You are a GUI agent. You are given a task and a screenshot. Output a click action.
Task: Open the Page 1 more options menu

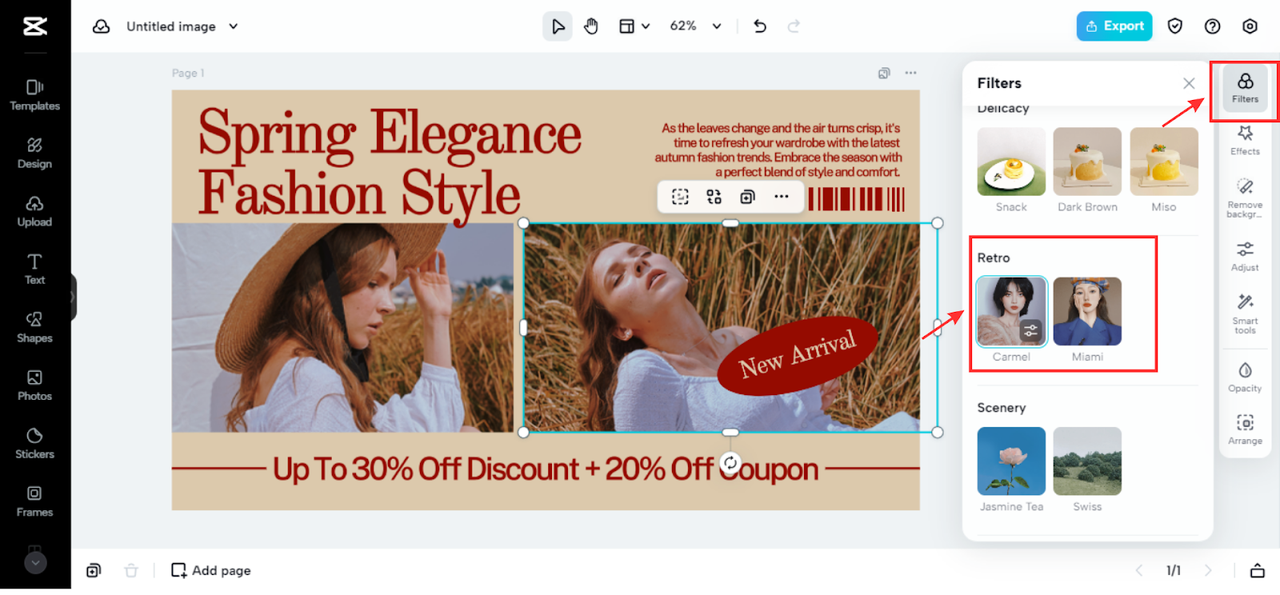click(x=911, y=73)
